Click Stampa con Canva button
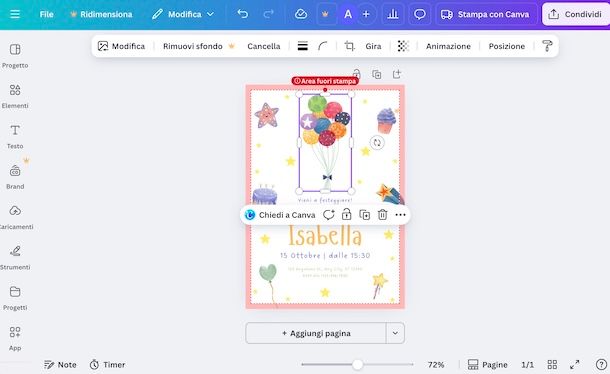Image resolution: width=610 pixels, height=374 pixels. 485,14
